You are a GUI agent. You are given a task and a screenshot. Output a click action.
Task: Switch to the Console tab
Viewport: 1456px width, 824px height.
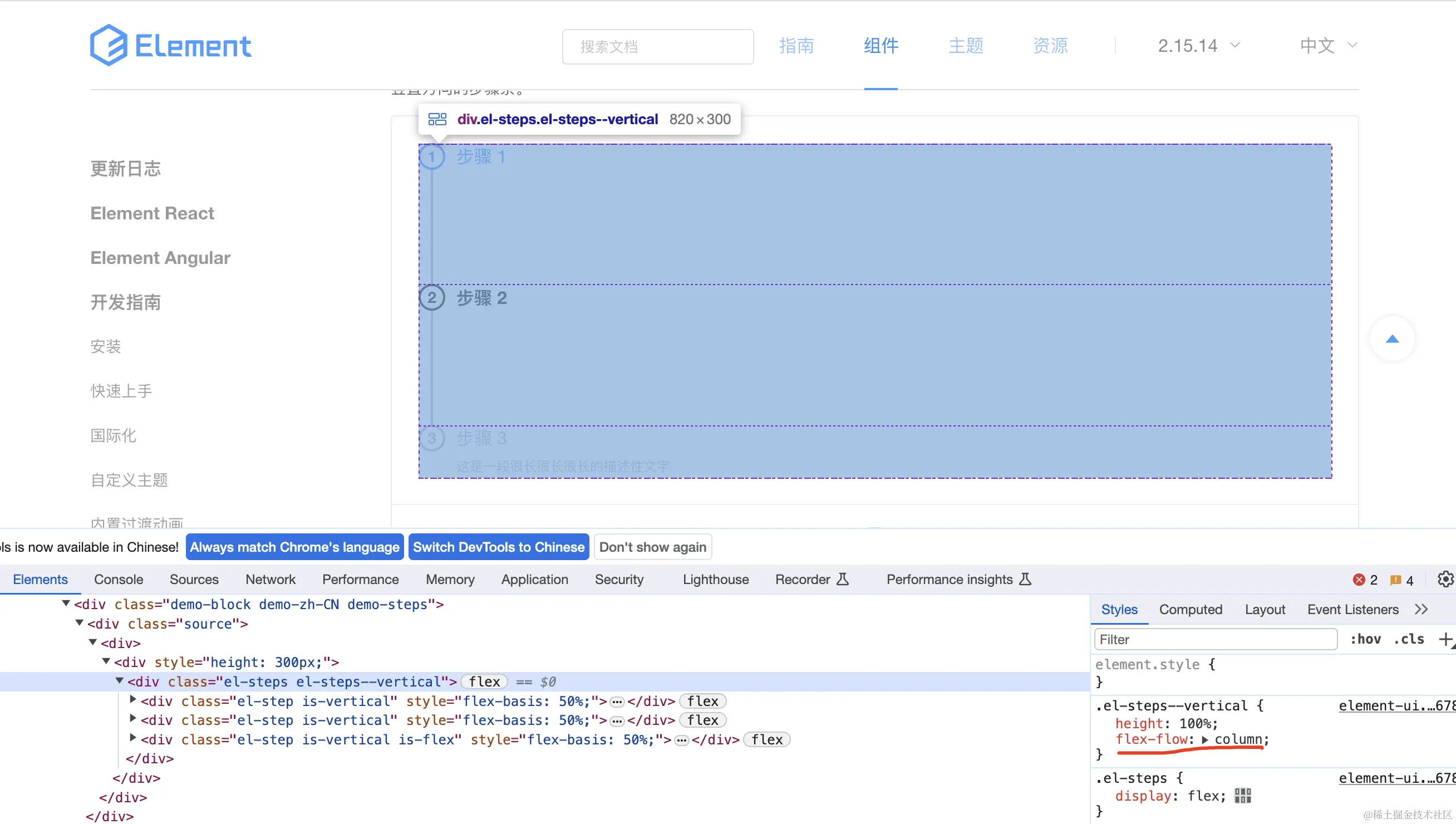(x=118, y=579)
